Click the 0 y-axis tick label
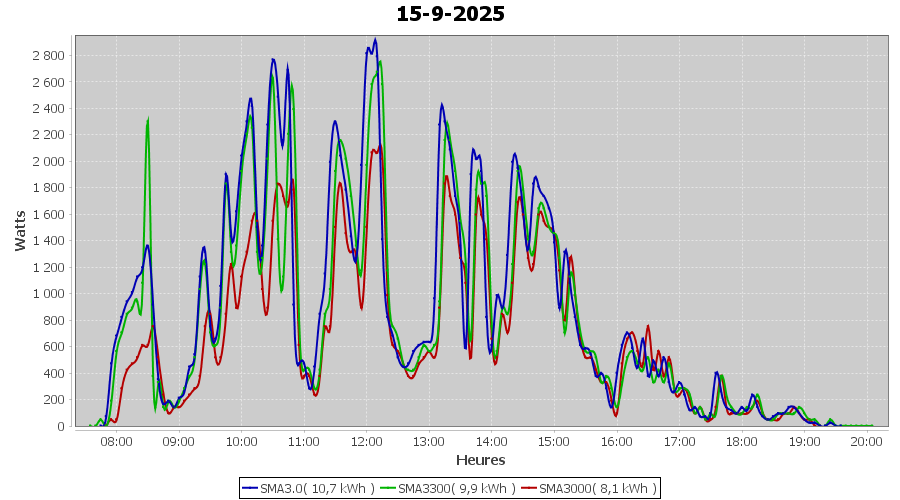Image resolution: width=900 pixels, height=500 pixels. [61, 427]
